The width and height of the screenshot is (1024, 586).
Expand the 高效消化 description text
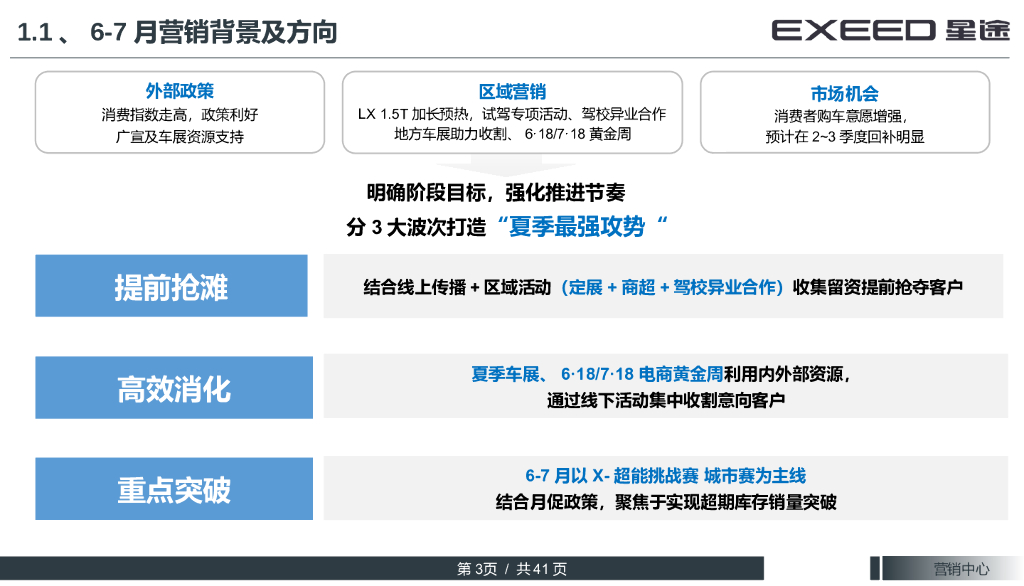coord(660,387)
